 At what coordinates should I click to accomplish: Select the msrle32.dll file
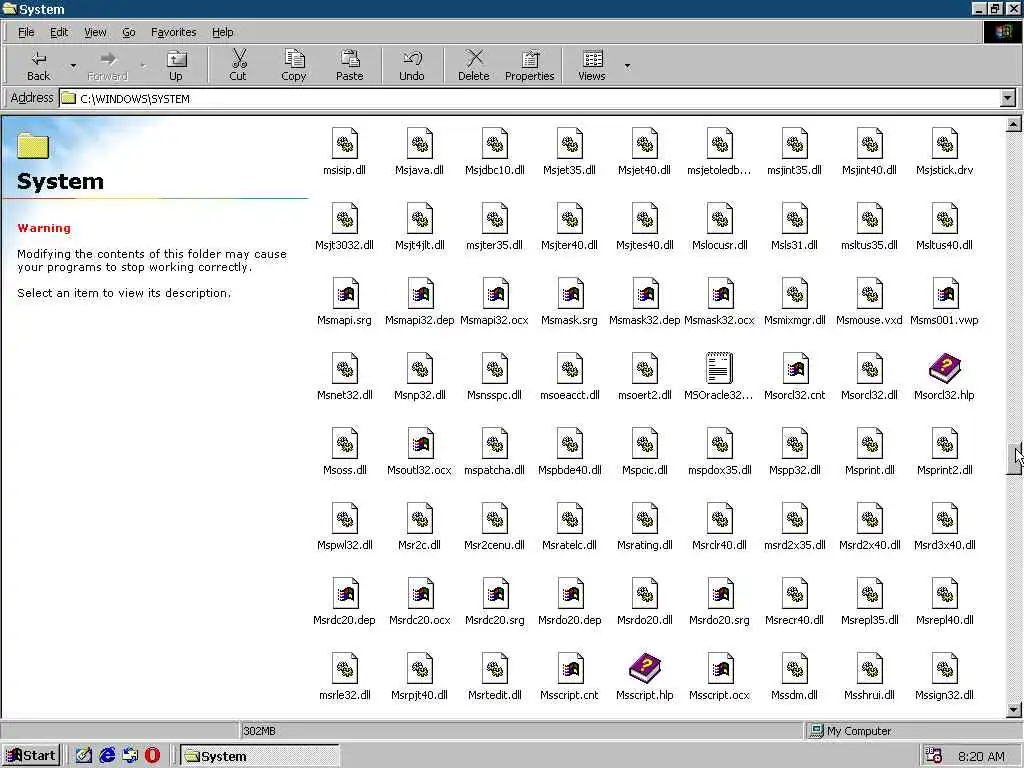coord(344,678)
